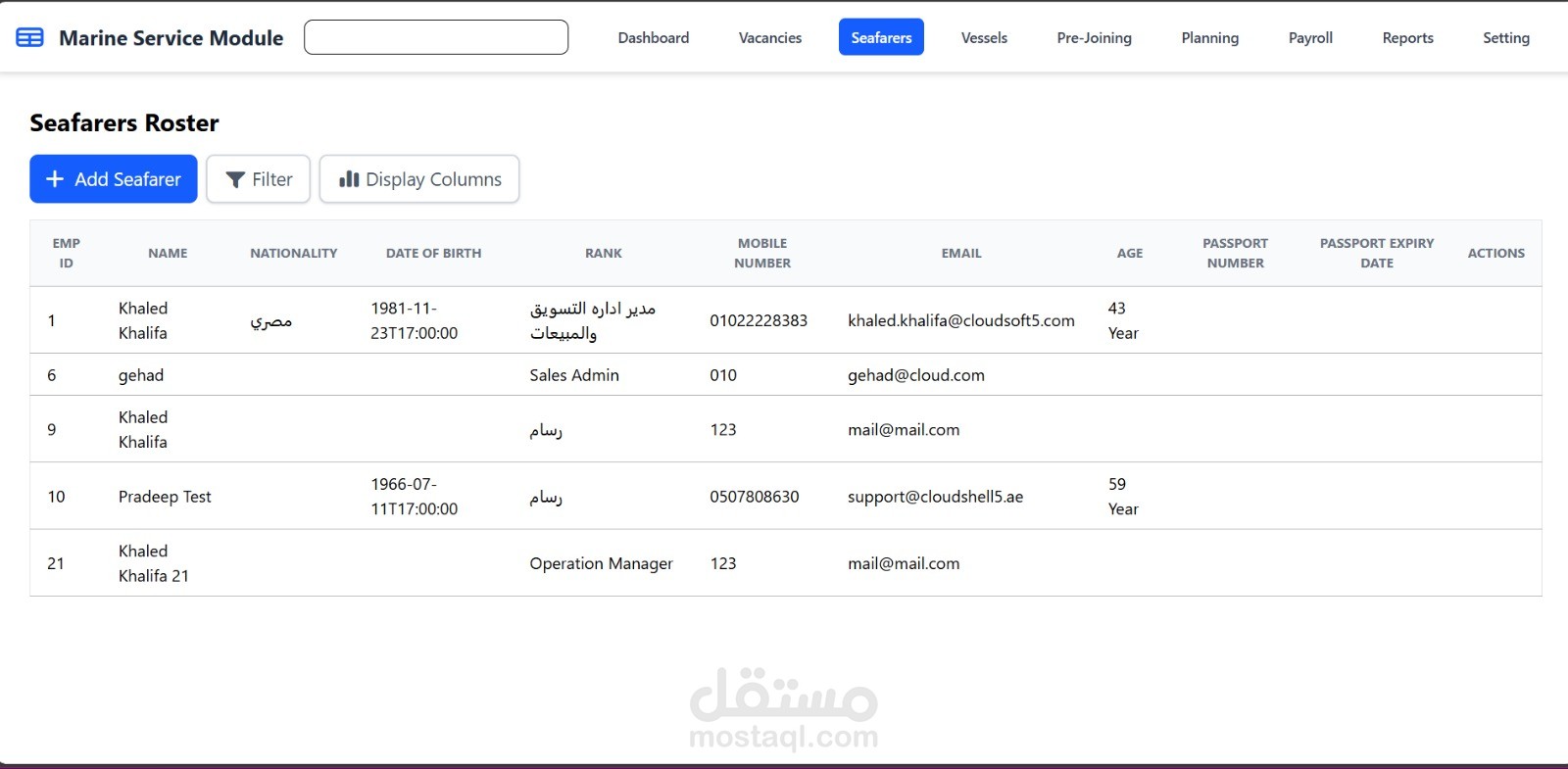Click the 59 Year age cell
Screen dimensions: 1568x769
coord(1123,497)
